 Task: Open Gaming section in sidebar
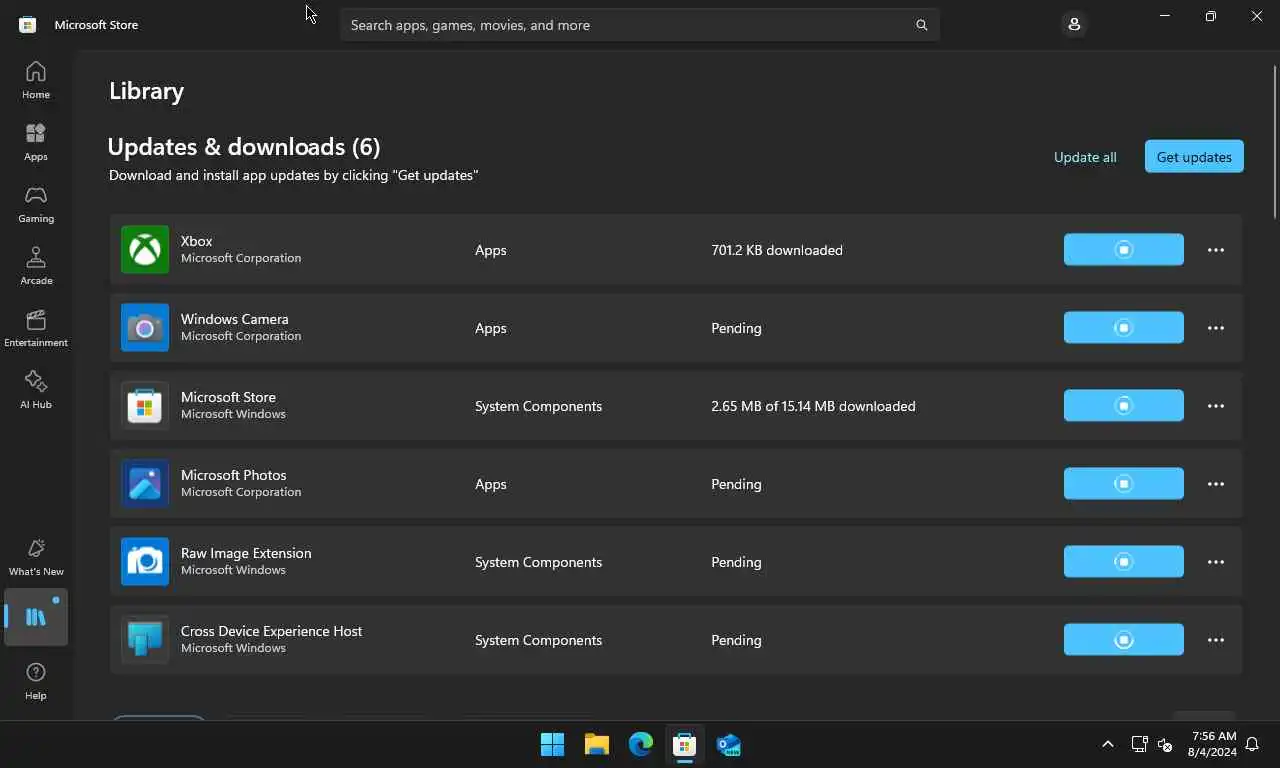pyautogui.click(x=35, y=204)
